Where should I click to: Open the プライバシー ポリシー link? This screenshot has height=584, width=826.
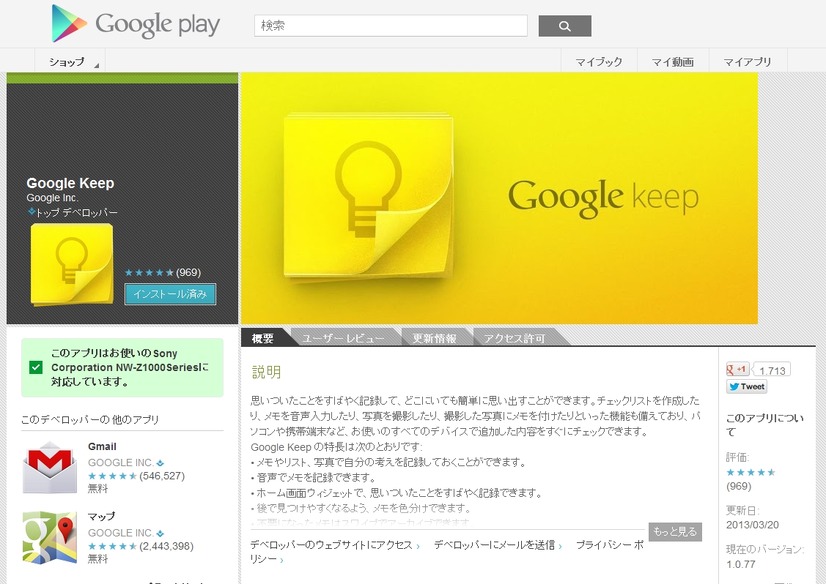point(609,545)
